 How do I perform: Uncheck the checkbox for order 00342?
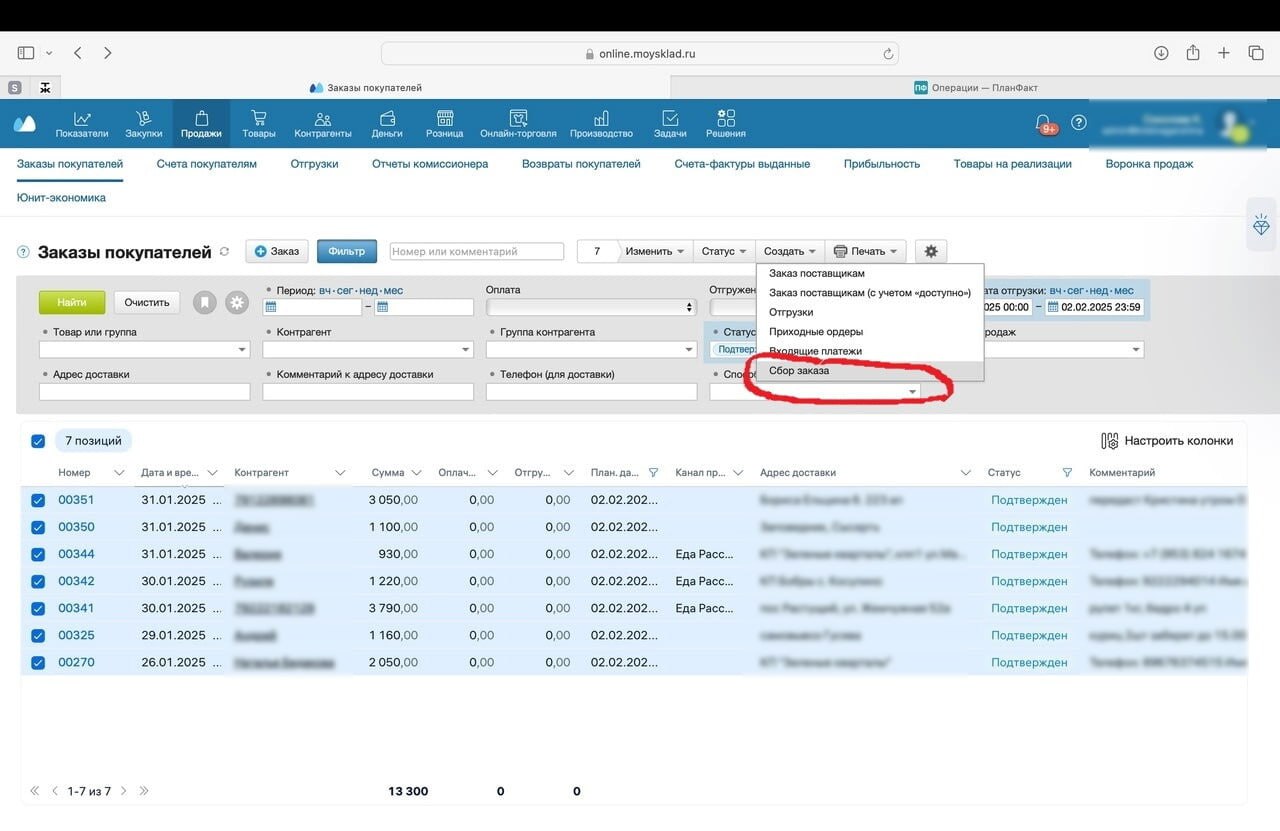point(38,581)
